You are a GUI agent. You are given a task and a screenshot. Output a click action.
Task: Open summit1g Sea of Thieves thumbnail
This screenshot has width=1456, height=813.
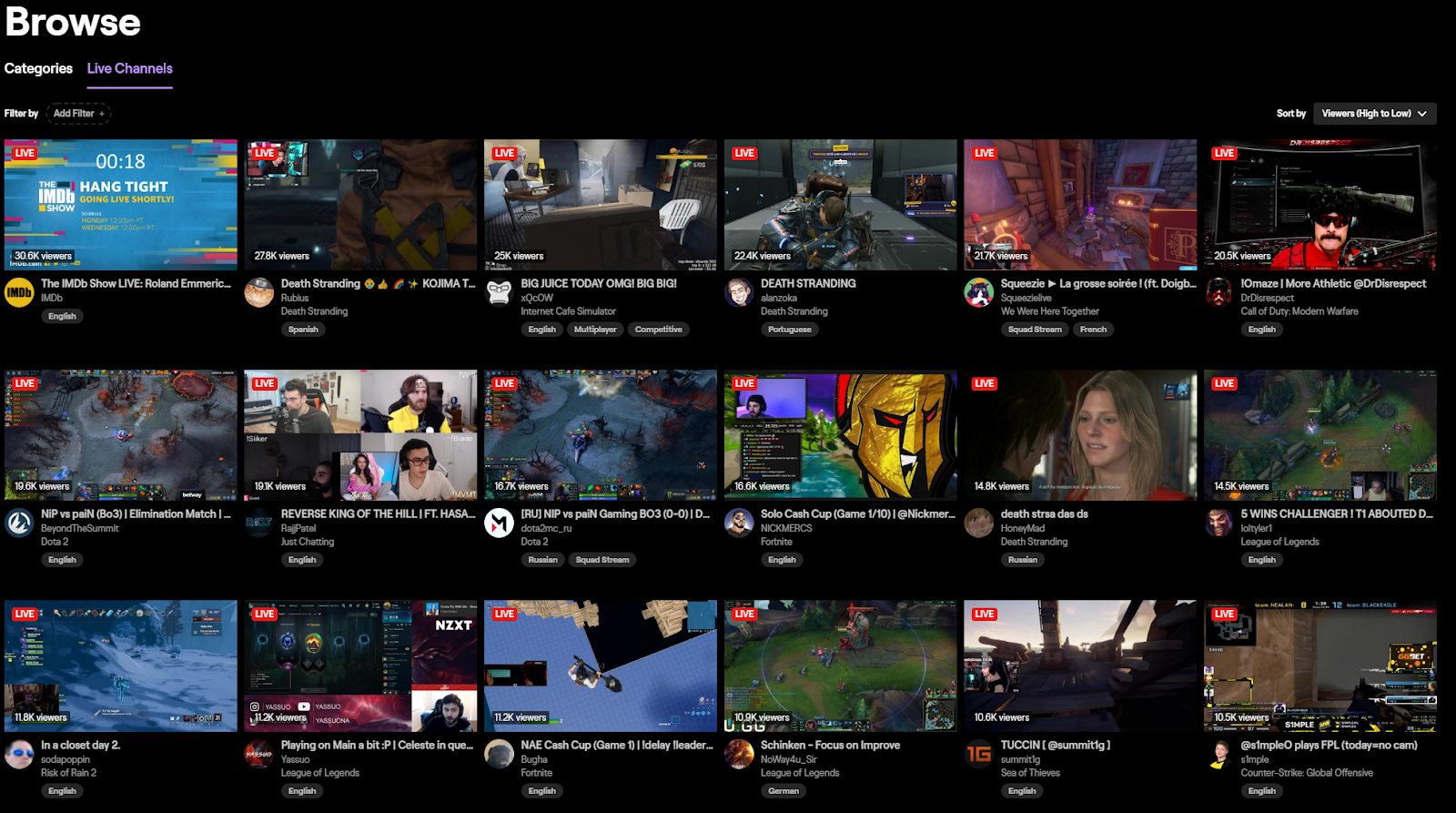(1081, 666)
